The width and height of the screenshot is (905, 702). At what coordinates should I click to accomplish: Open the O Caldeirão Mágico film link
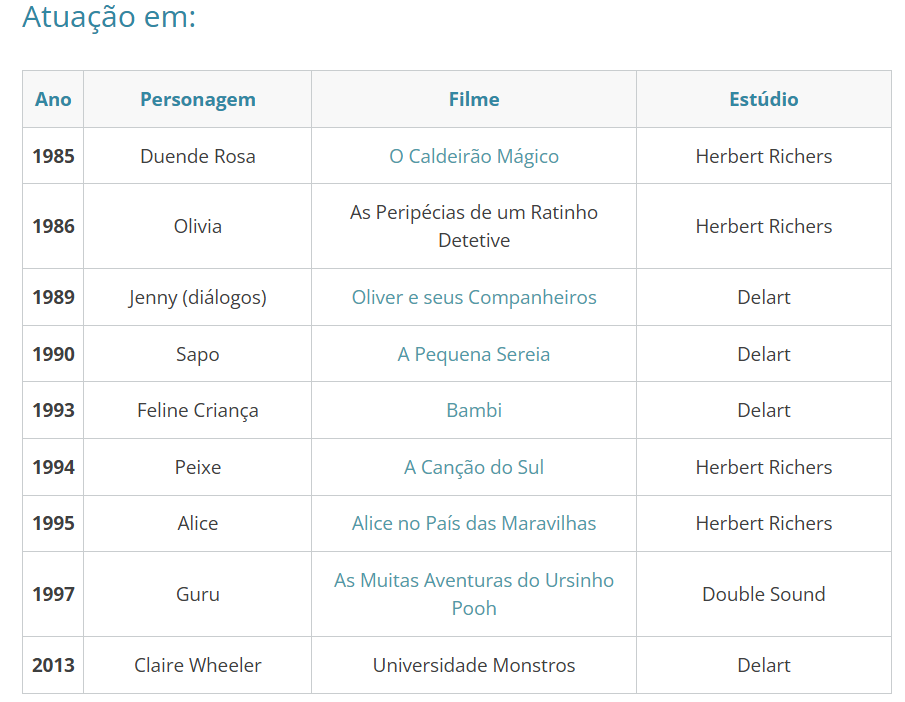pos(474,156)
